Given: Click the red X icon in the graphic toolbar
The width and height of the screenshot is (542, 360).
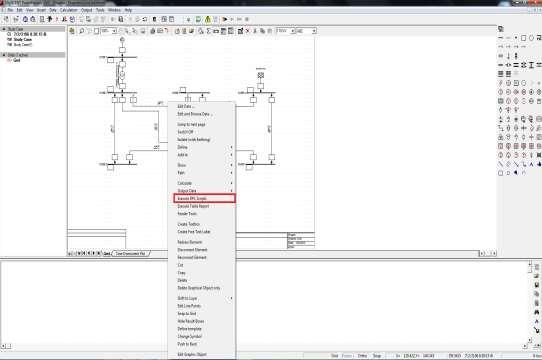Looking at the screenshot, I should (x=247, y=31).
